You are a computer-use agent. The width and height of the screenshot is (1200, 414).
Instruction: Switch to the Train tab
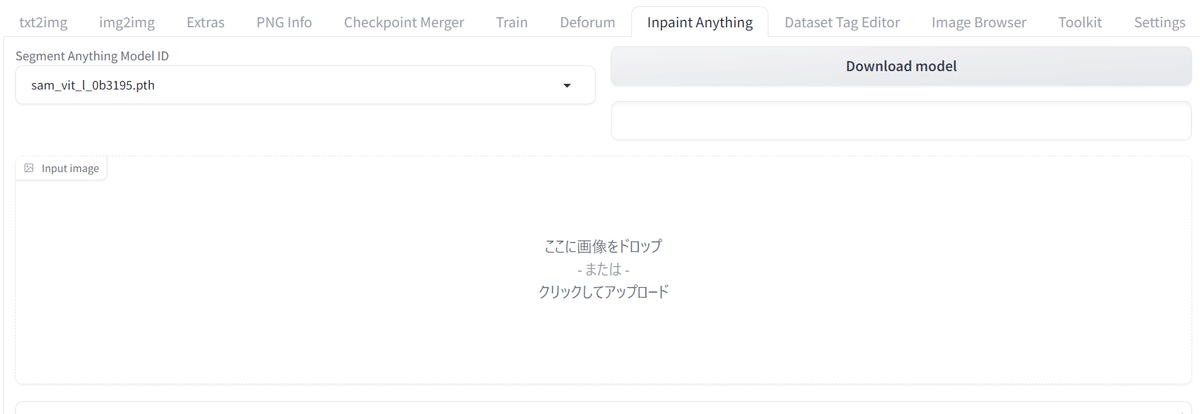pos(512,22)
